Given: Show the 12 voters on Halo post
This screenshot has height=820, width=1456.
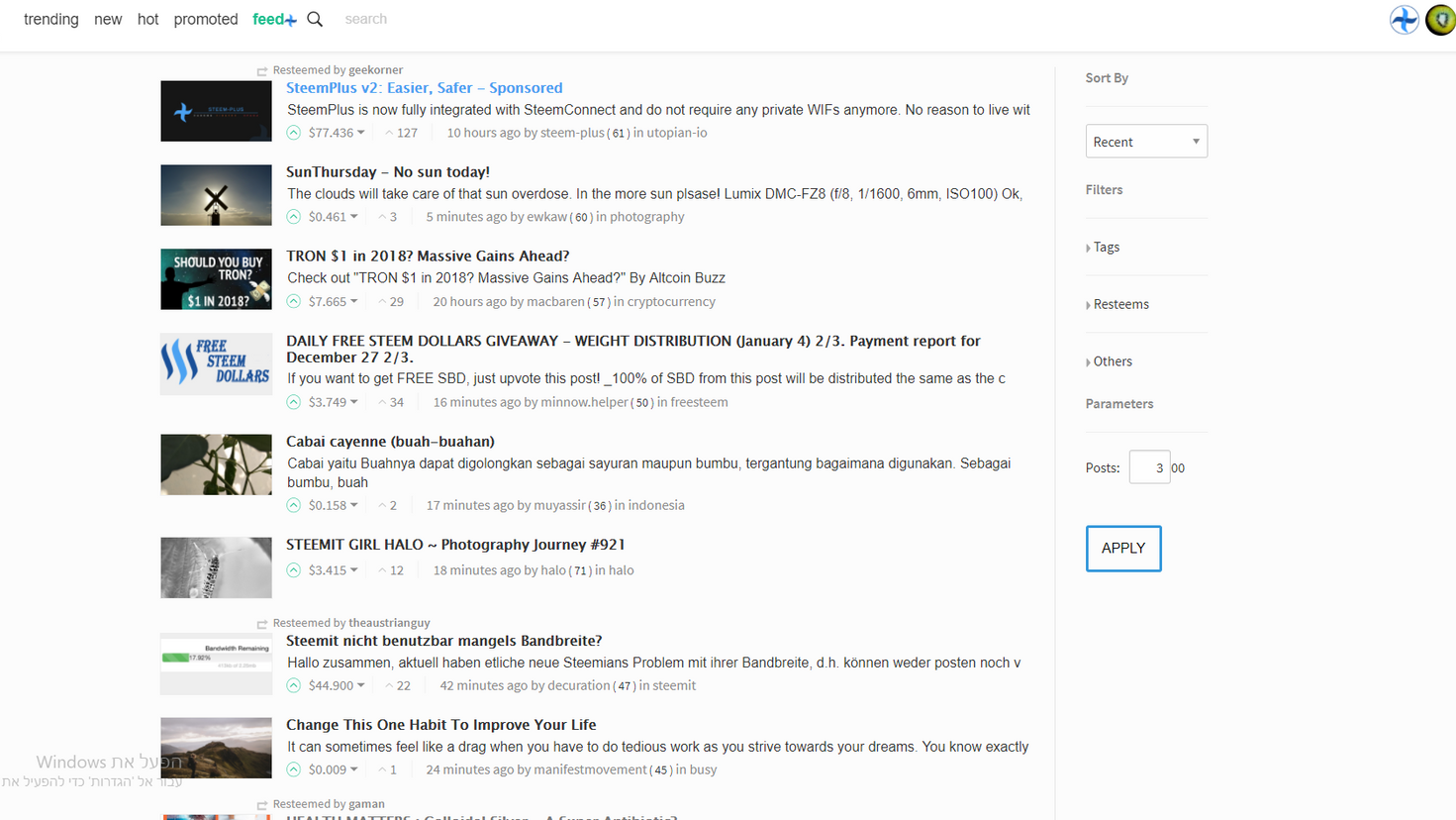Looking at the screenshot, I should (x=390, y=570).
